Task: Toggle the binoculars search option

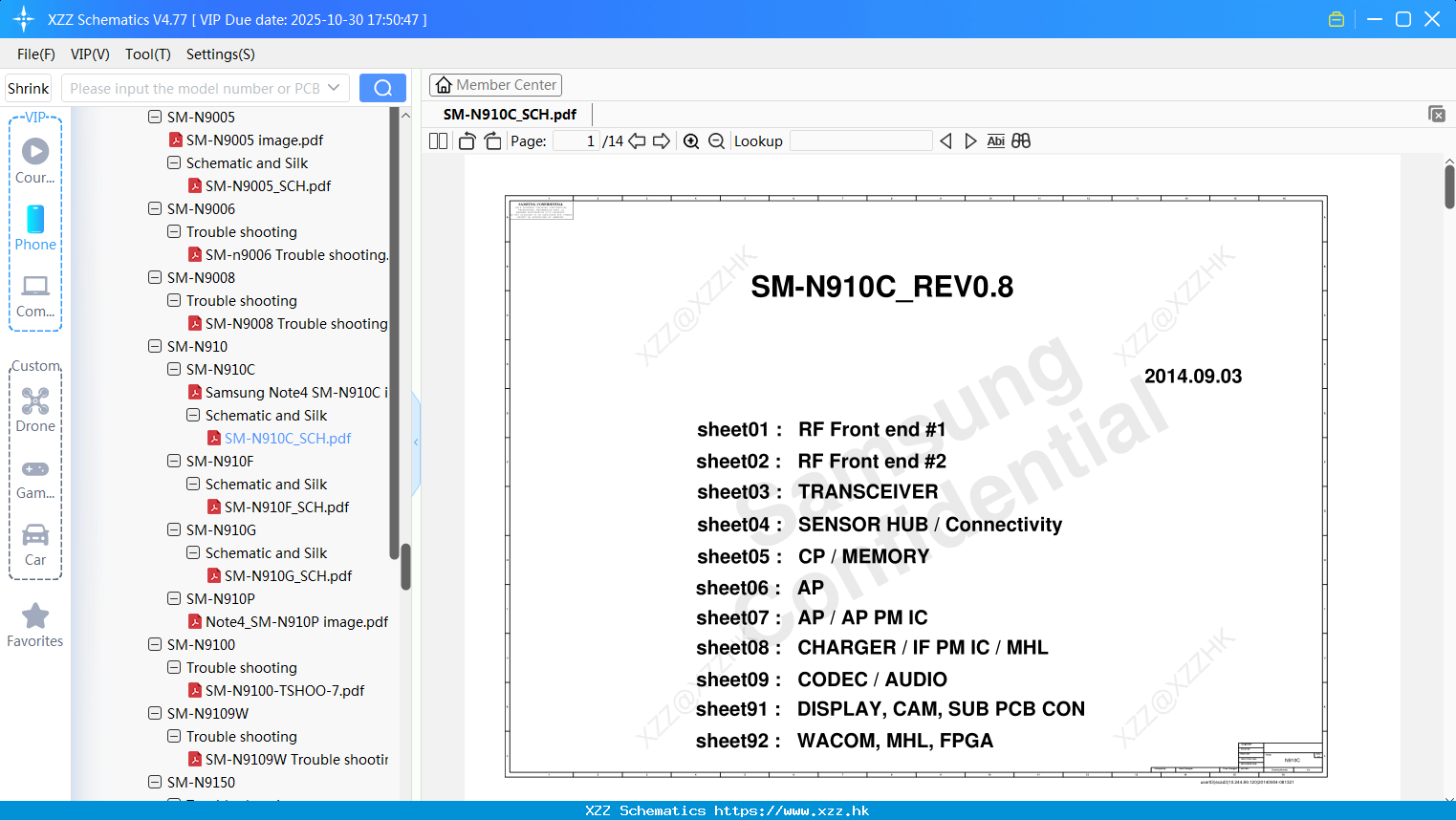Action: pos(1019,140)
